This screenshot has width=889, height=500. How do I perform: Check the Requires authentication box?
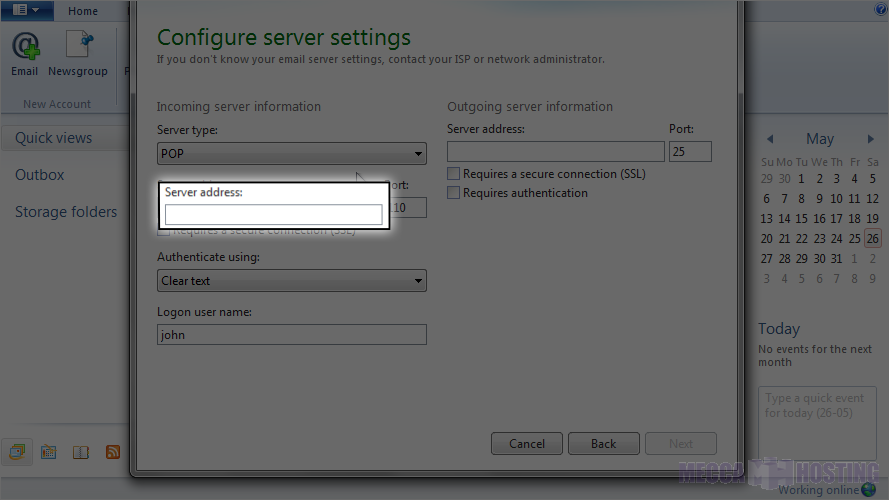coord(454,193)
